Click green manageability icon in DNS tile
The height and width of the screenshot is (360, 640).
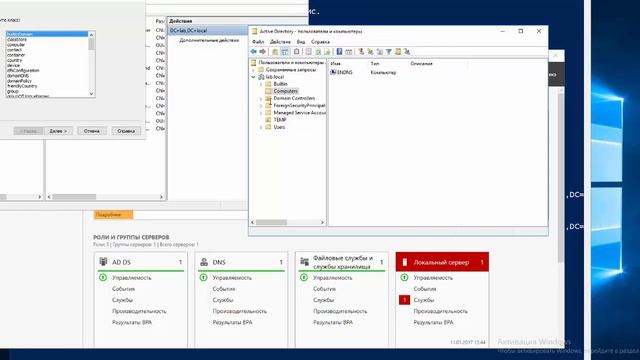tap(203, 278)
